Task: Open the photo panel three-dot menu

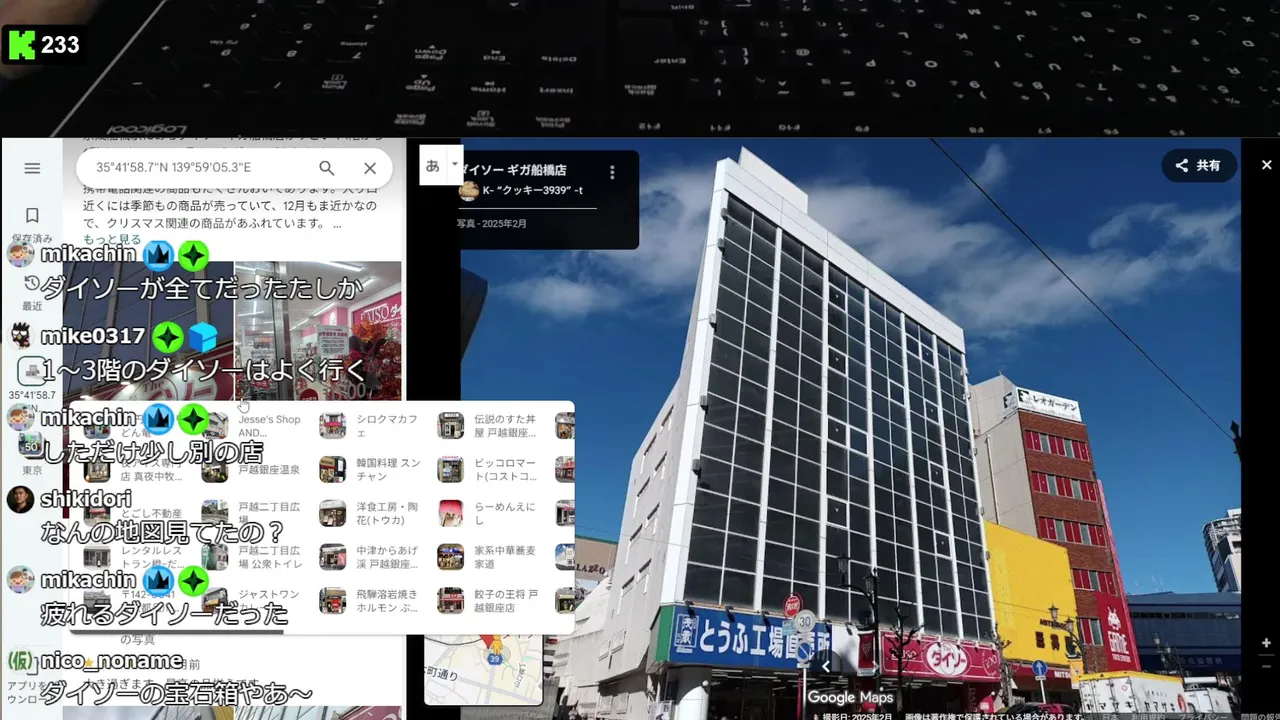Action: 612,172
